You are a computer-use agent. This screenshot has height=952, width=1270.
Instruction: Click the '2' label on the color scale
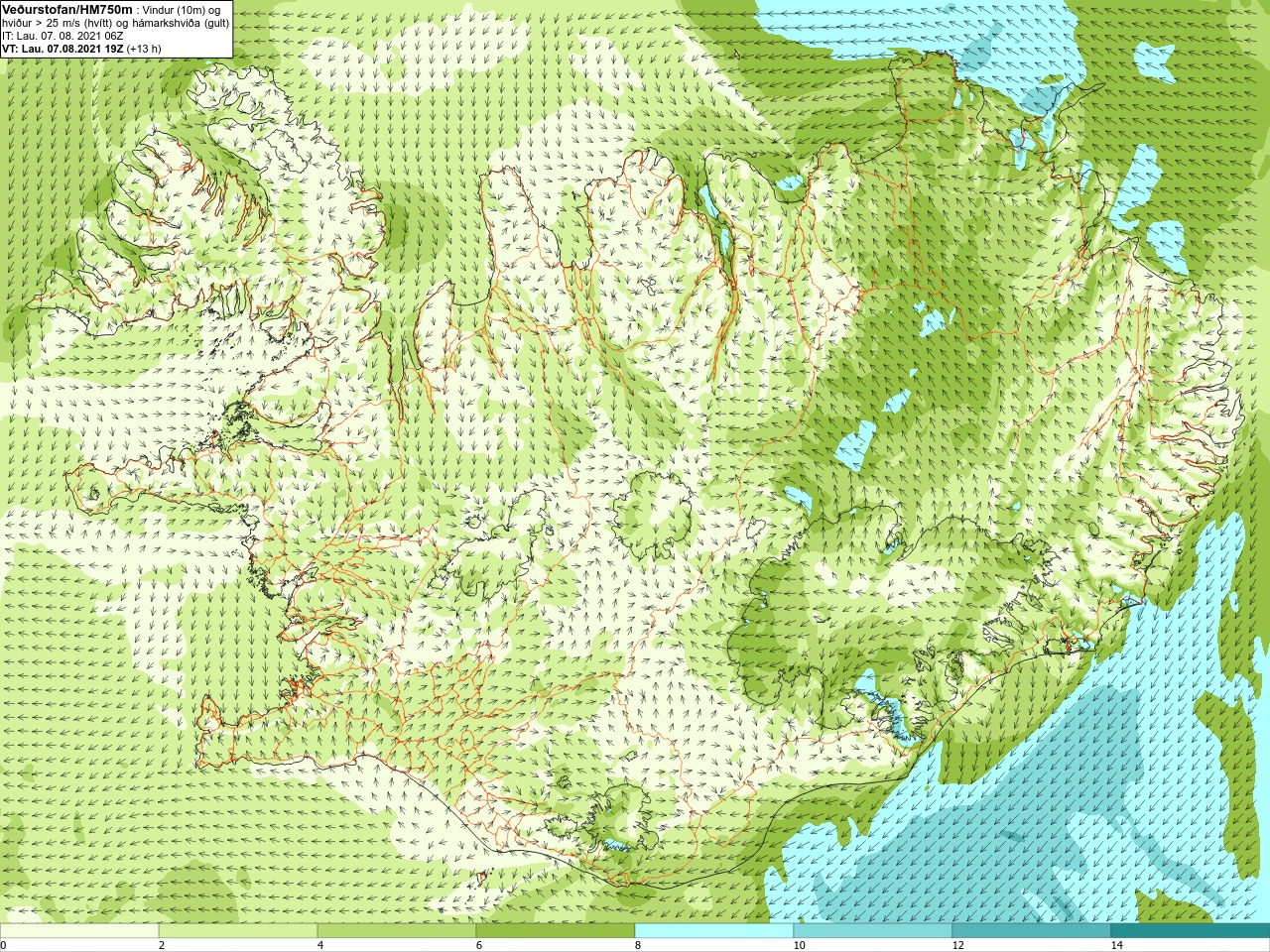click(162, 945)
